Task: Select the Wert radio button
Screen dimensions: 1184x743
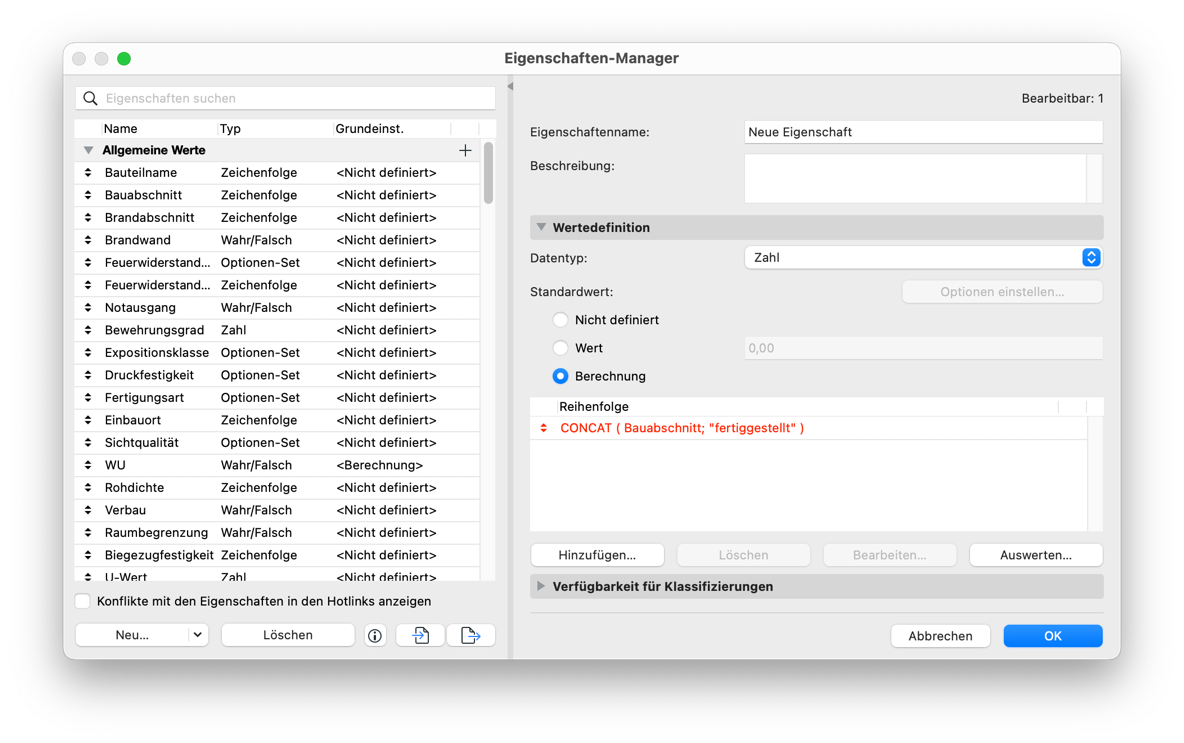Action: pyautogui.click(x=560, y=348)
